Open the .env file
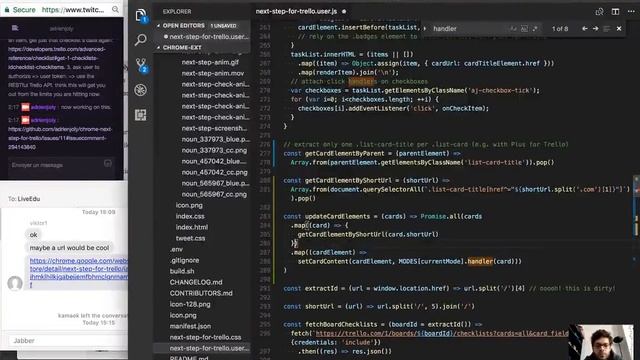Screen dimensions: 640x360 (x=176, y=249)
